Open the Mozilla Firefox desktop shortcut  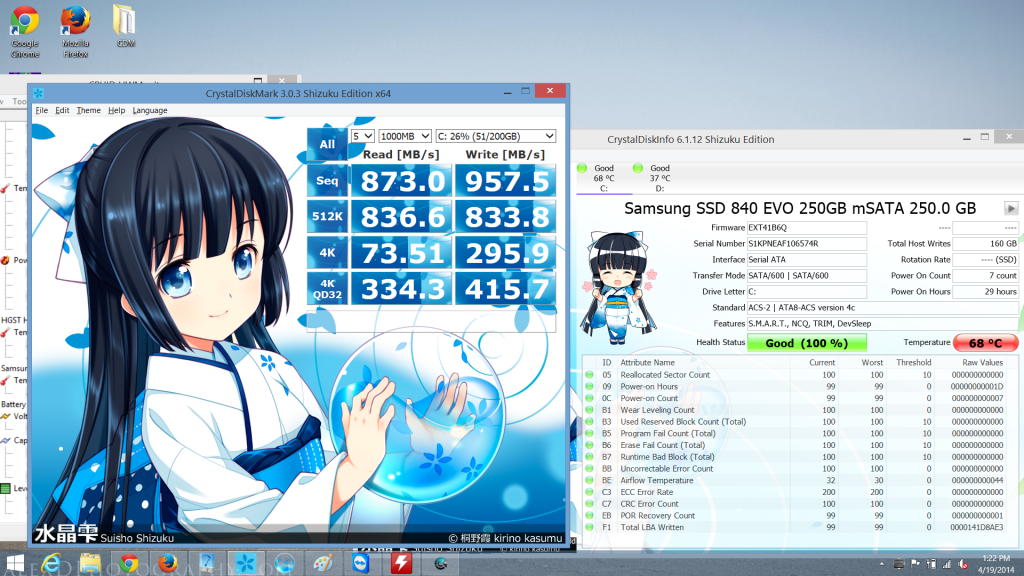click(75, 31)
